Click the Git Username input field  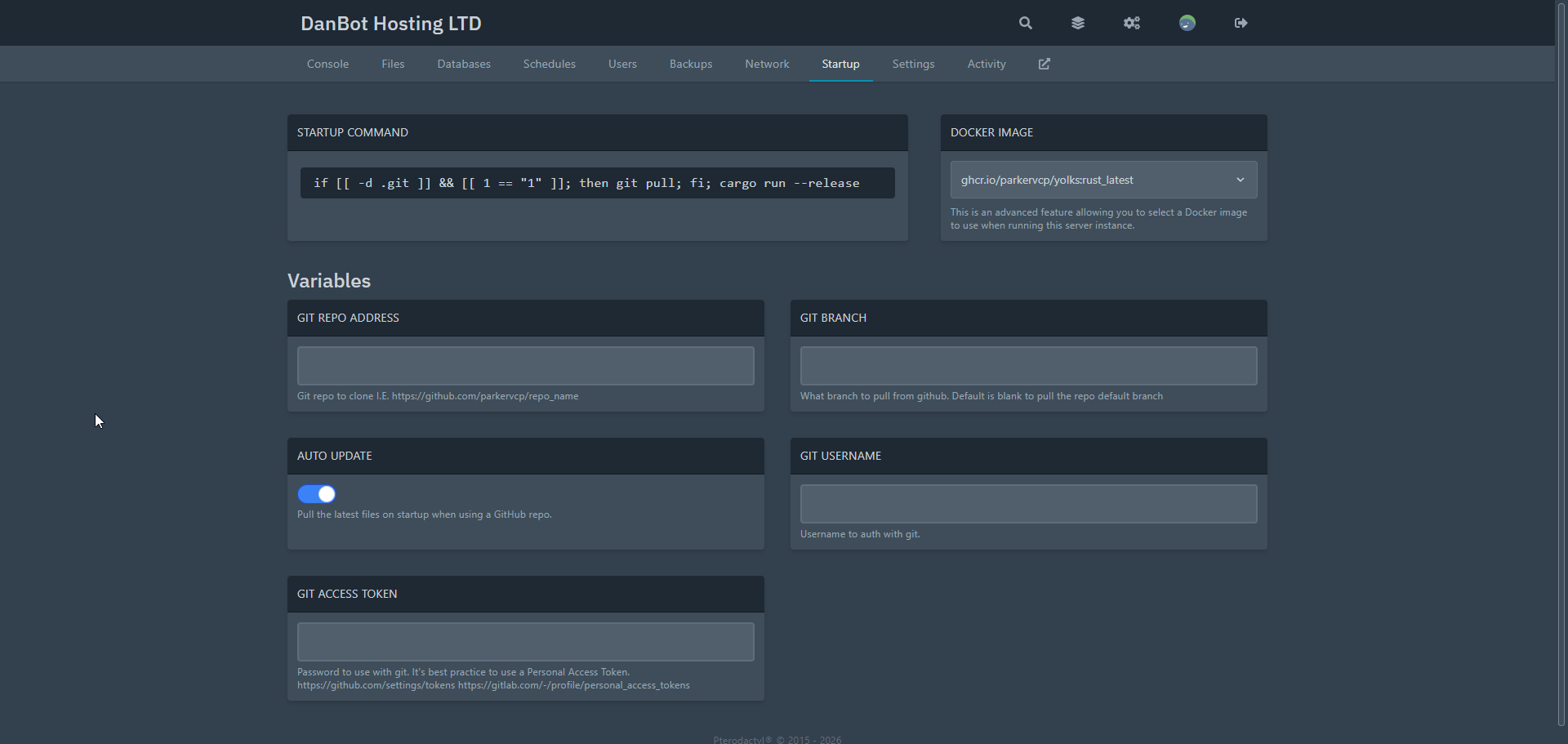1027,503
